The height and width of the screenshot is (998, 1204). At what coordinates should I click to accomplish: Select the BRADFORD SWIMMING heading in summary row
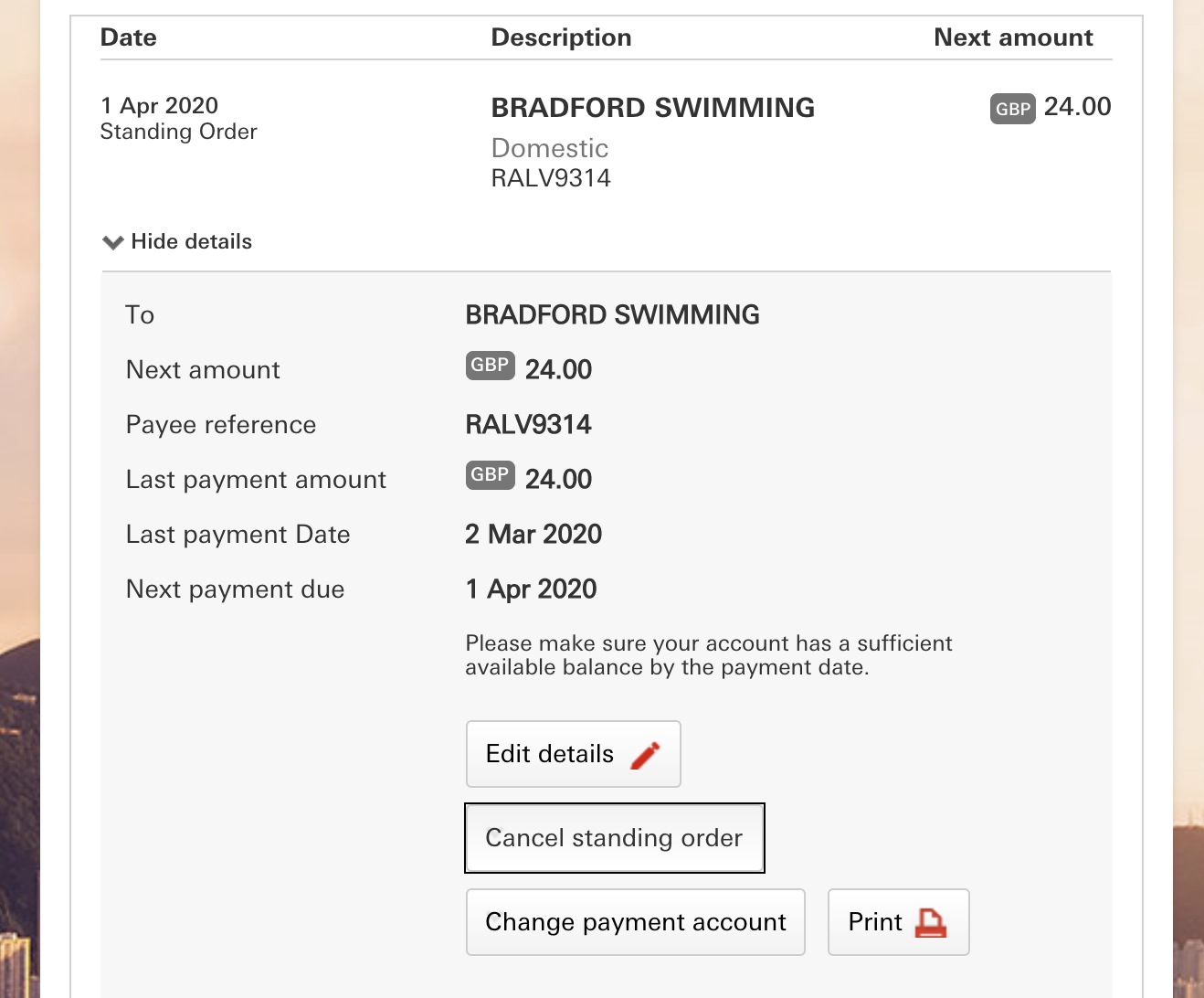click(652, 108)
